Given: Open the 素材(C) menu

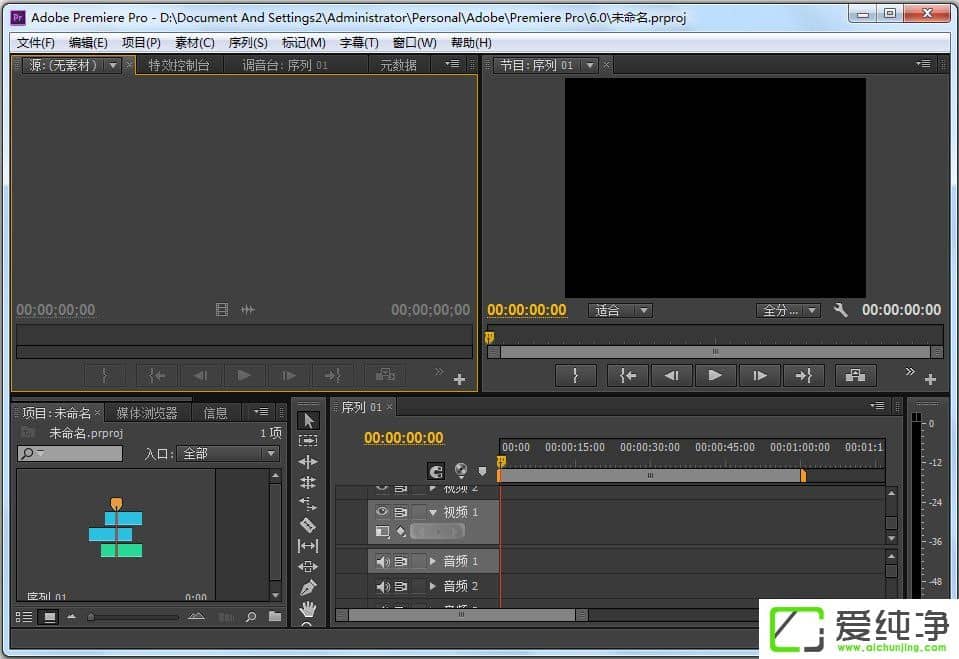Looking at the screenshot, I should (x=194, y=42).
